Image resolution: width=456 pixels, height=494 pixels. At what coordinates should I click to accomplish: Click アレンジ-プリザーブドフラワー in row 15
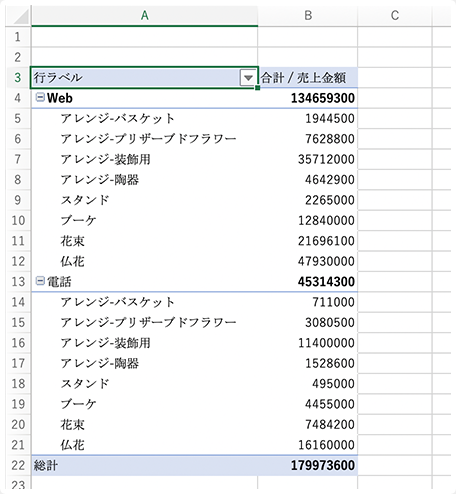148,322
